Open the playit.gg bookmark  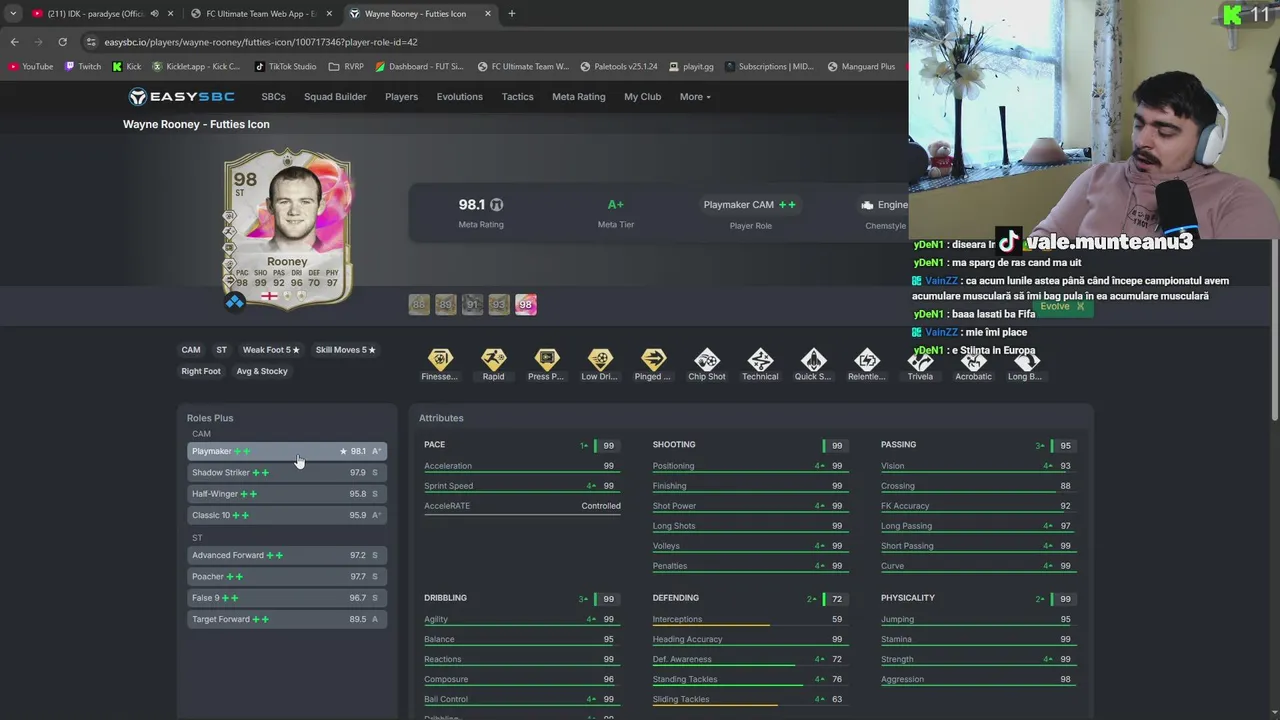(691, 67)
